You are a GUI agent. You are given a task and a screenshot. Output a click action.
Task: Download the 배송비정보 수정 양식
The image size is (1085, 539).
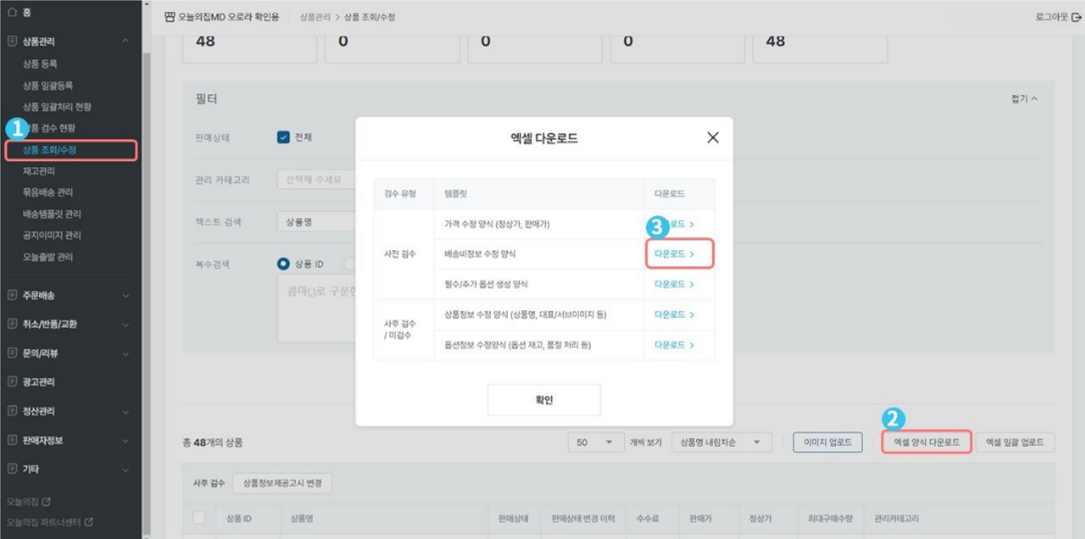pyautogui.click(x=674, y=254)
